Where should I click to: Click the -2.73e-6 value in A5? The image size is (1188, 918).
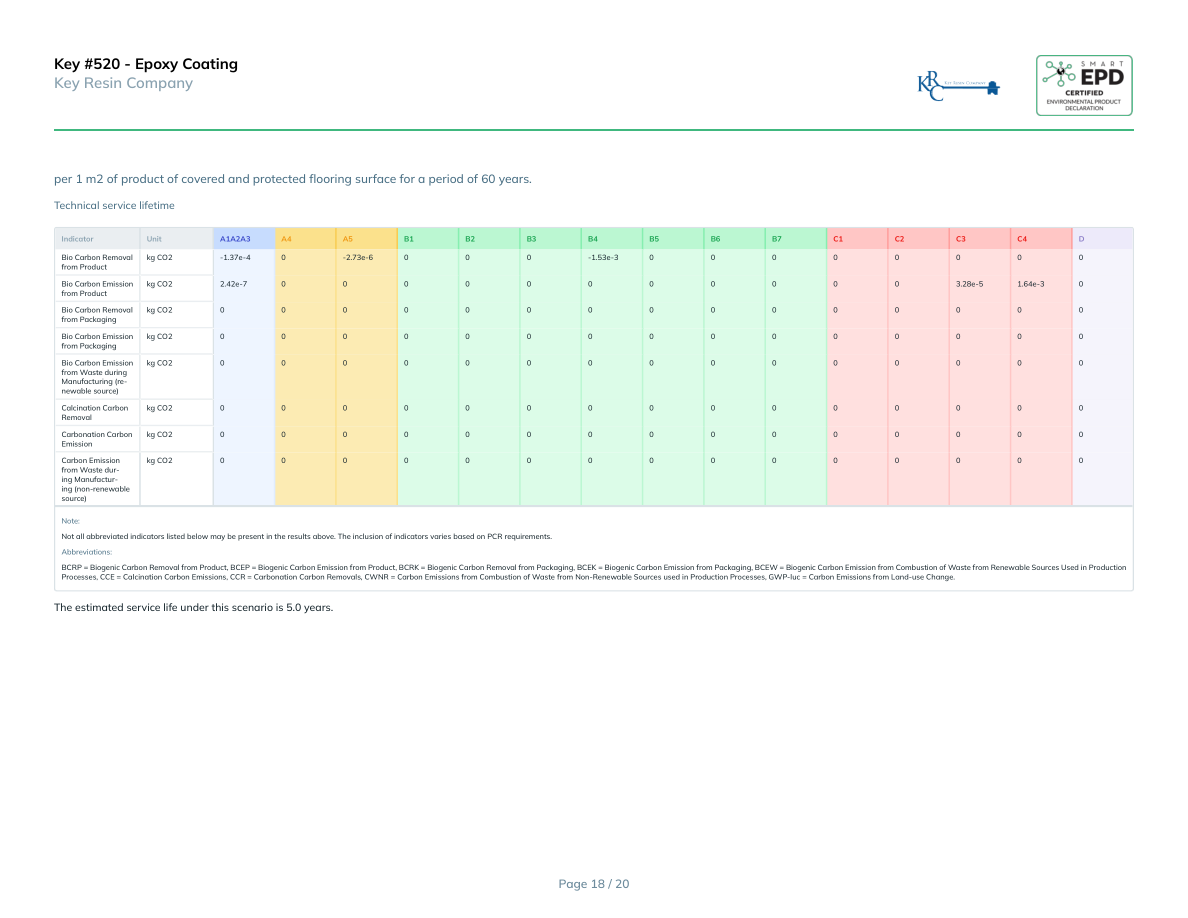357,258
